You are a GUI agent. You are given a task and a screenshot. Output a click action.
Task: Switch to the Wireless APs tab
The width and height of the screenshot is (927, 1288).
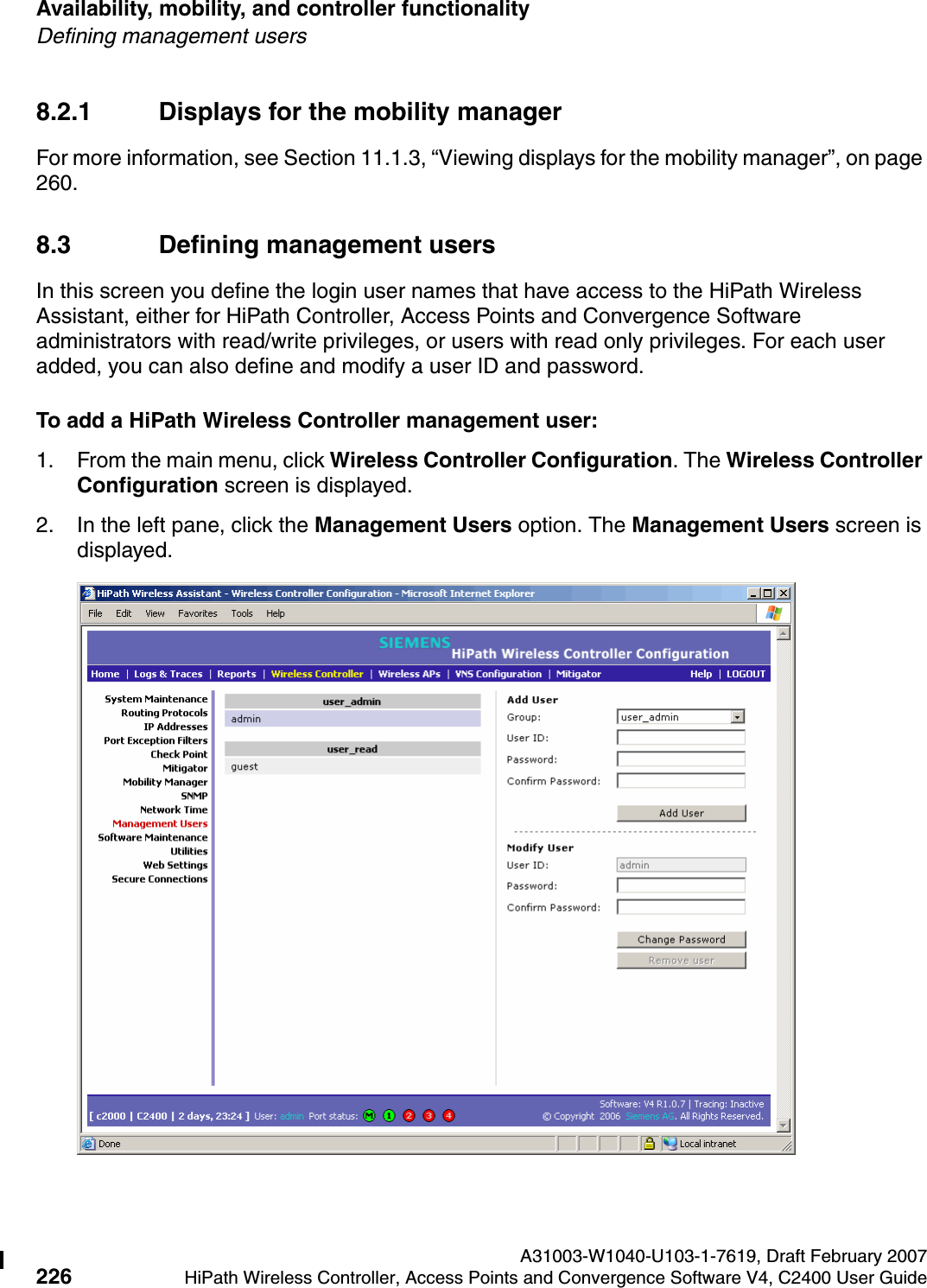(x=408, y=674)
